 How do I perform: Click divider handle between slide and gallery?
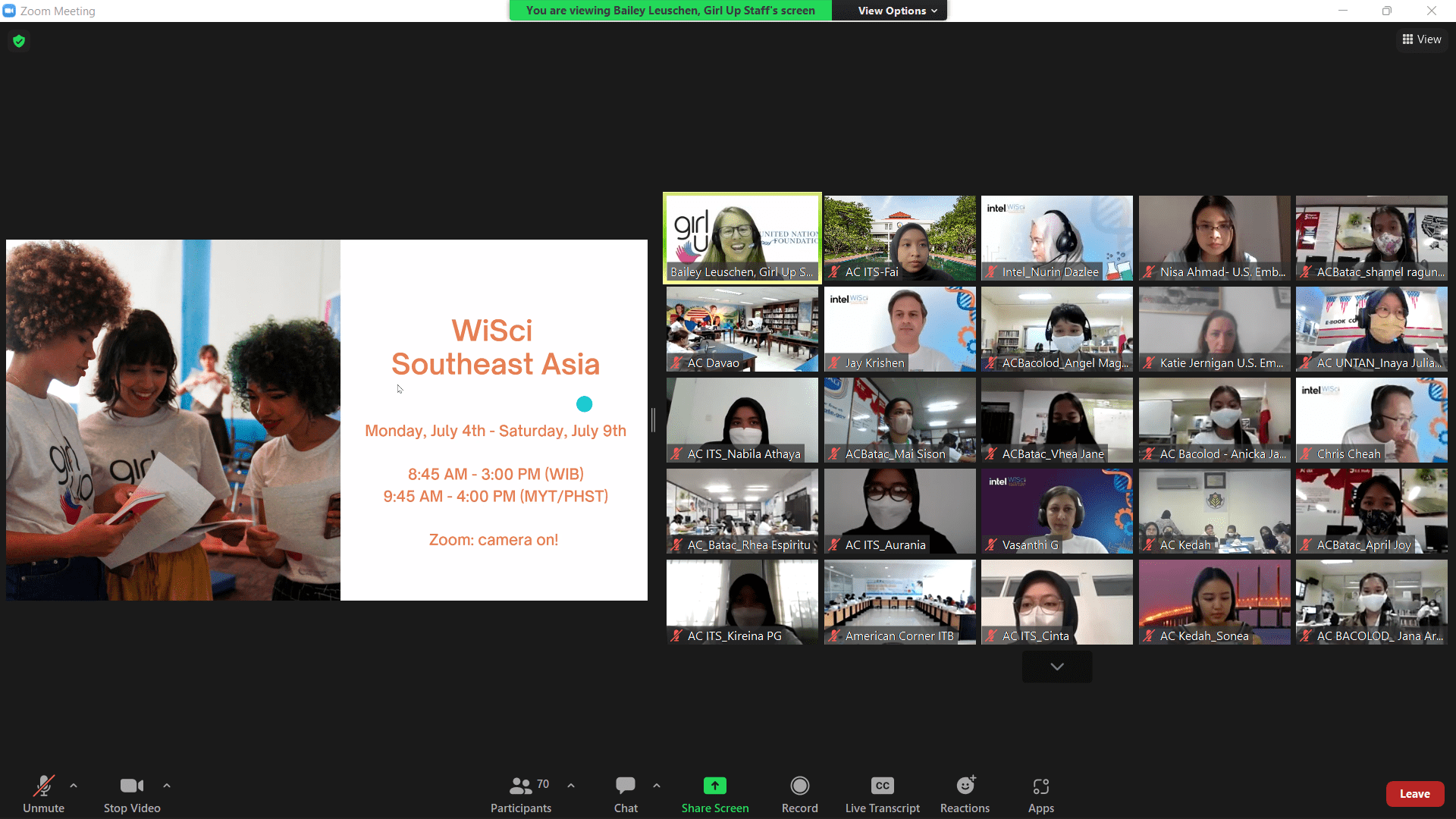click(x=653, y=419)
